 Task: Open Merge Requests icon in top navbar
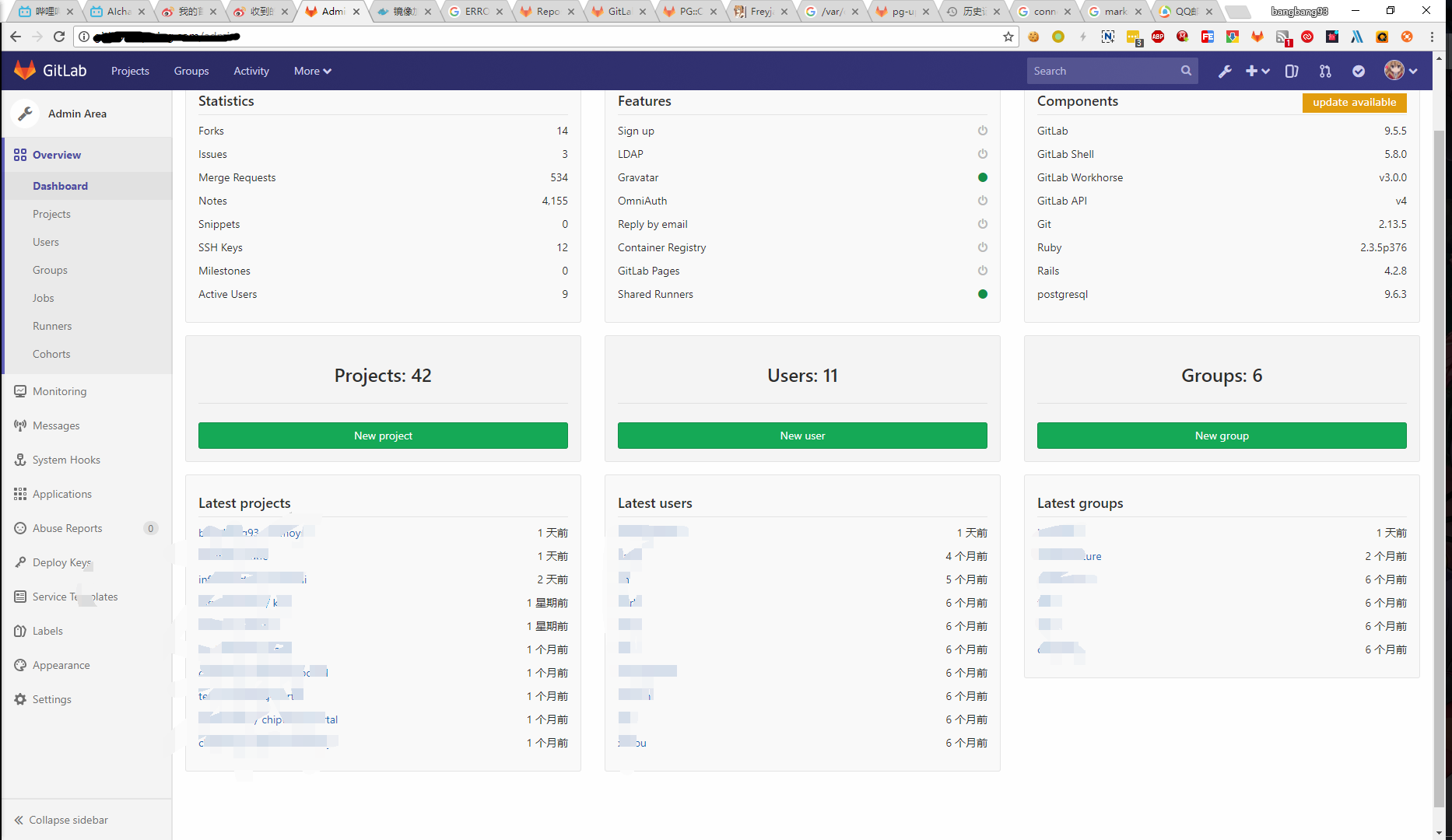1325,71
